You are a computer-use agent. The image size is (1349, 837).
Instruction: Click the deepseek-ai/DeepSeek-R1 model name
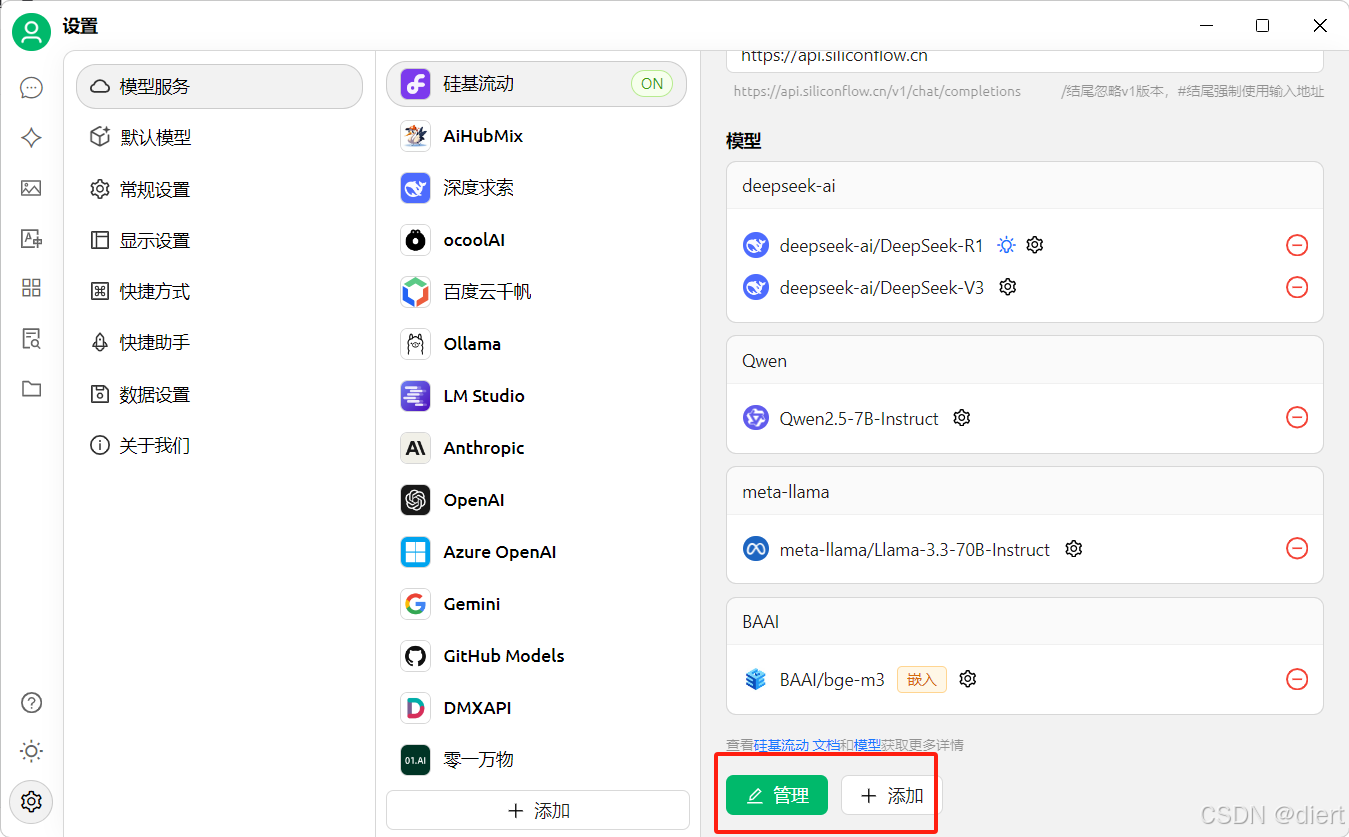pyautogui.click(x=881, y=245)
